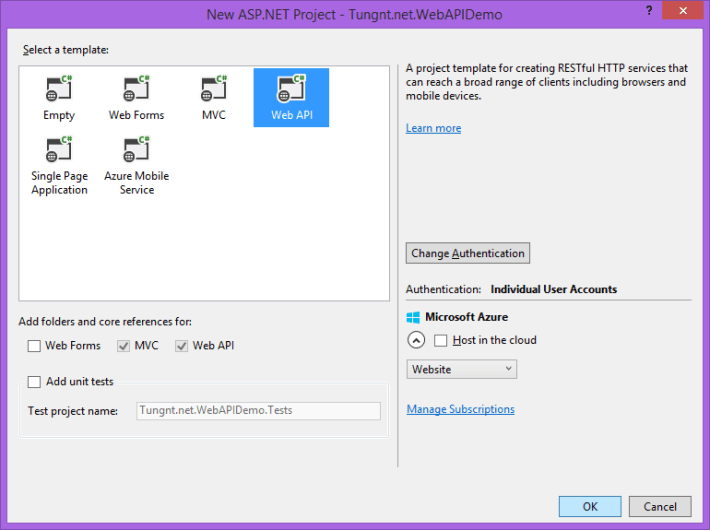Viewport: 710px width, 530px height.
Task: Open the help question mark button
Action: [649, 10]
